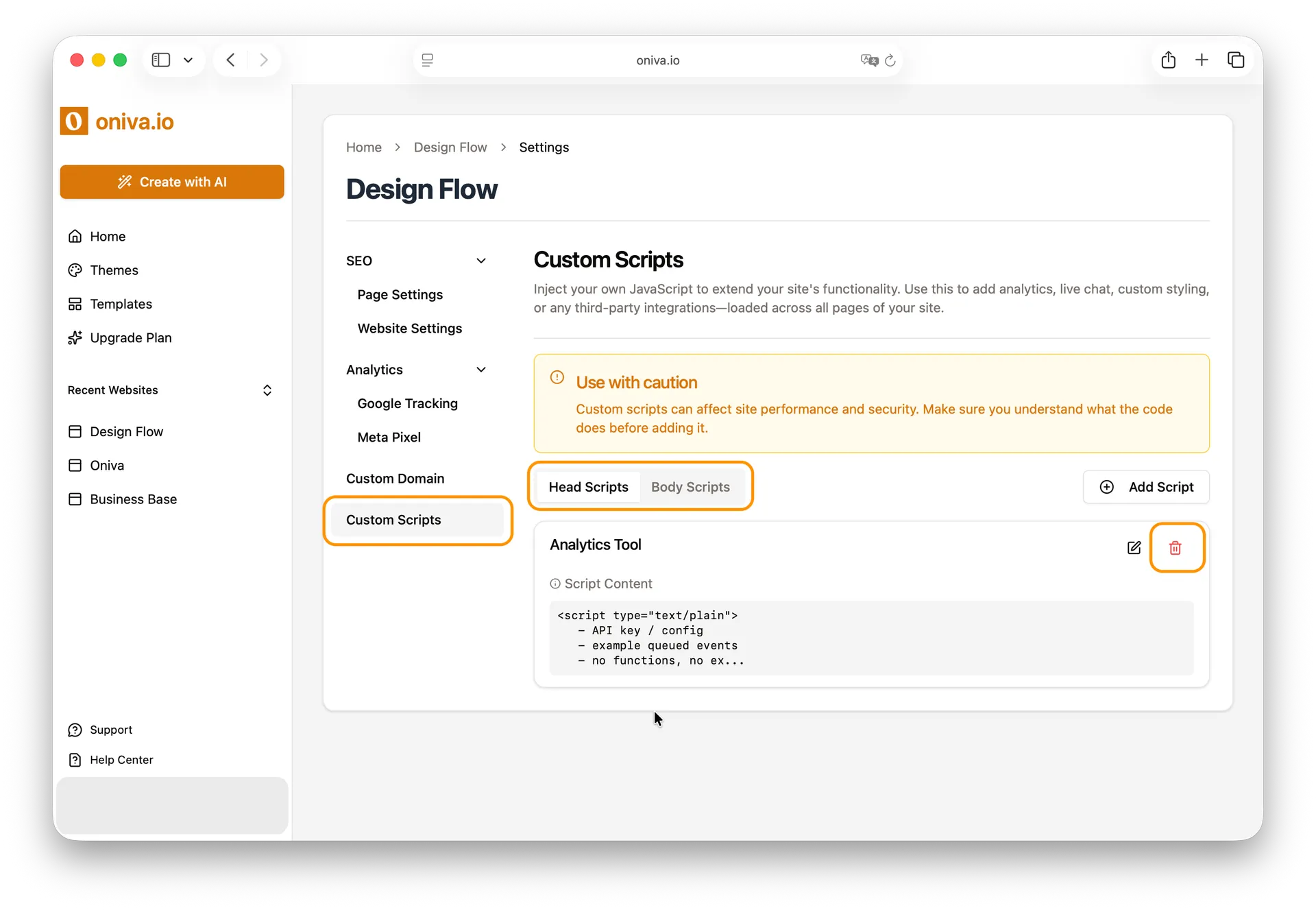Click Add Script
This screenshot has width=1316, height=910.
[1147, 487]
